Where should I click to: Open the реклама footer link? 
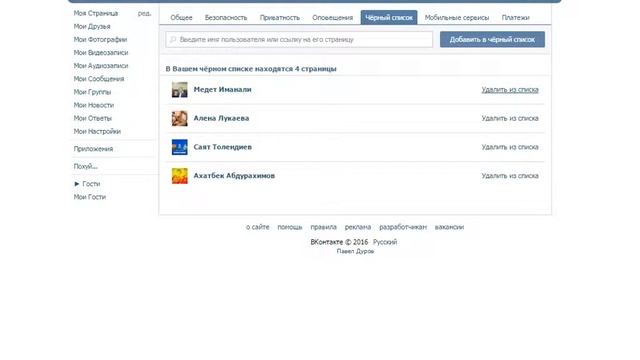tap(358, 227)
